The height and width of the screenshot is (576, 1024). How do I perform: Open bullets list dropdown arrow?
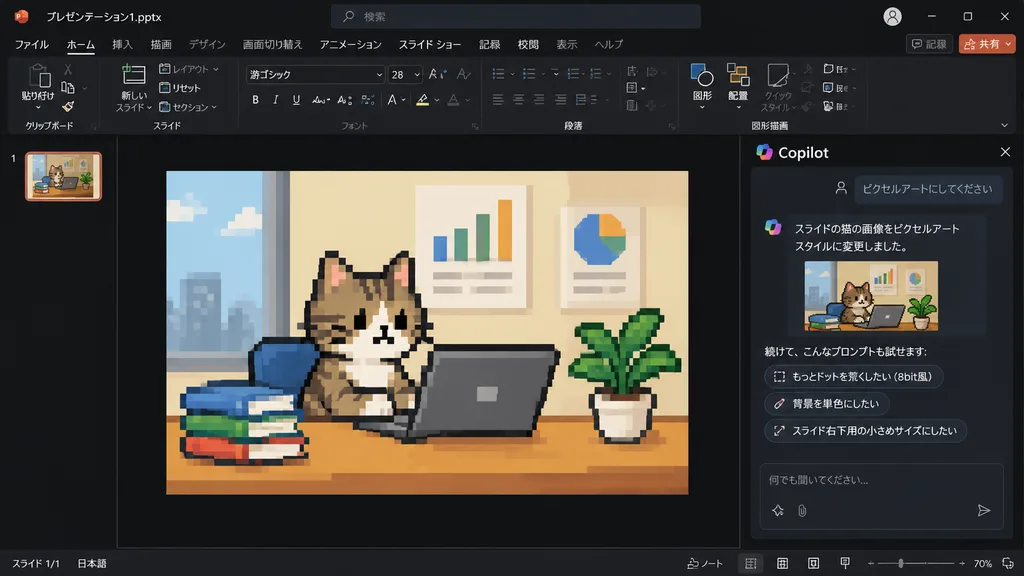coord(512,73)
